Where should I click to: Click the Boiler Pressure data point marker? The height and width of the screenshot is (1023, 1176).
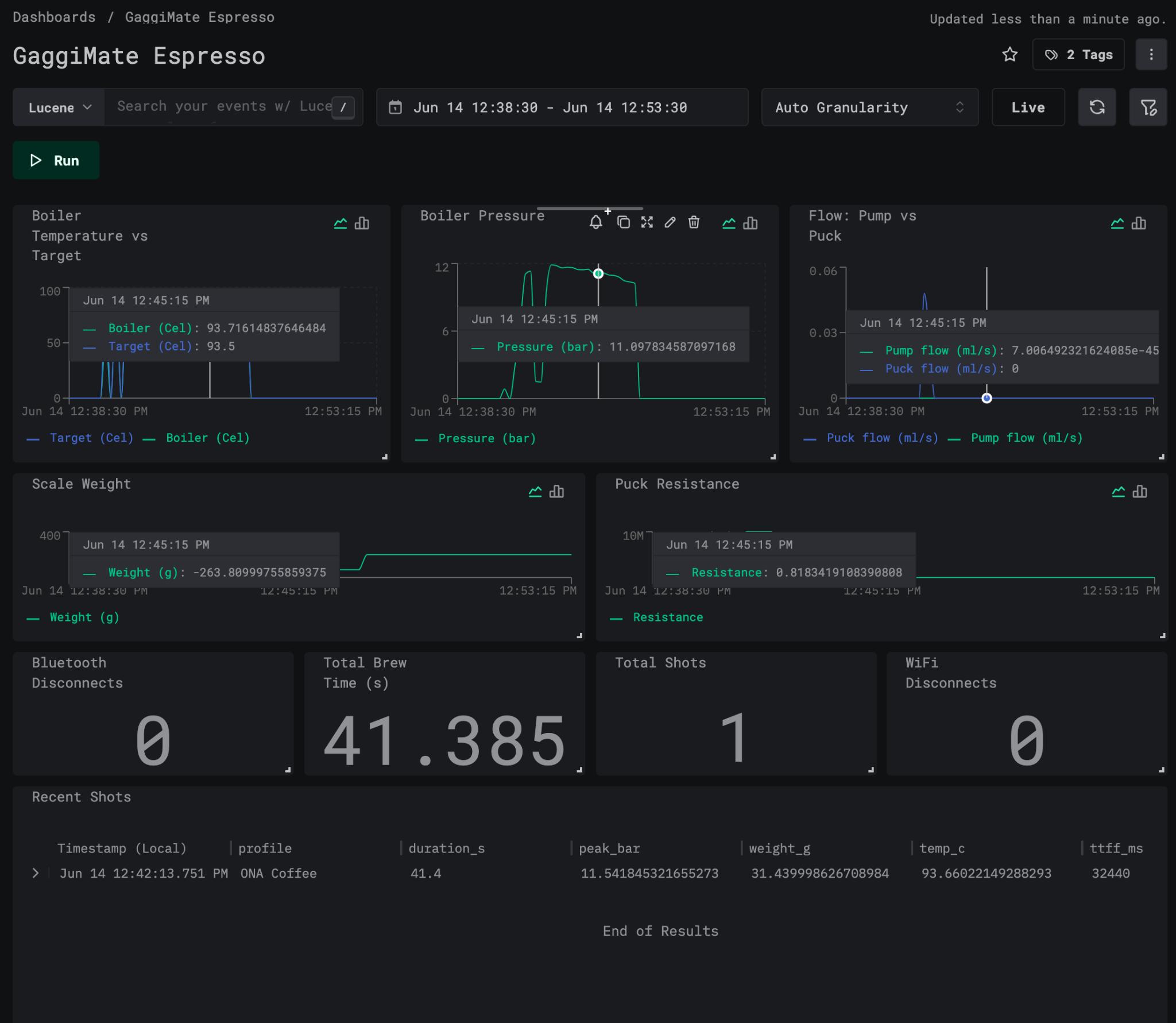[x=598, y=273]
